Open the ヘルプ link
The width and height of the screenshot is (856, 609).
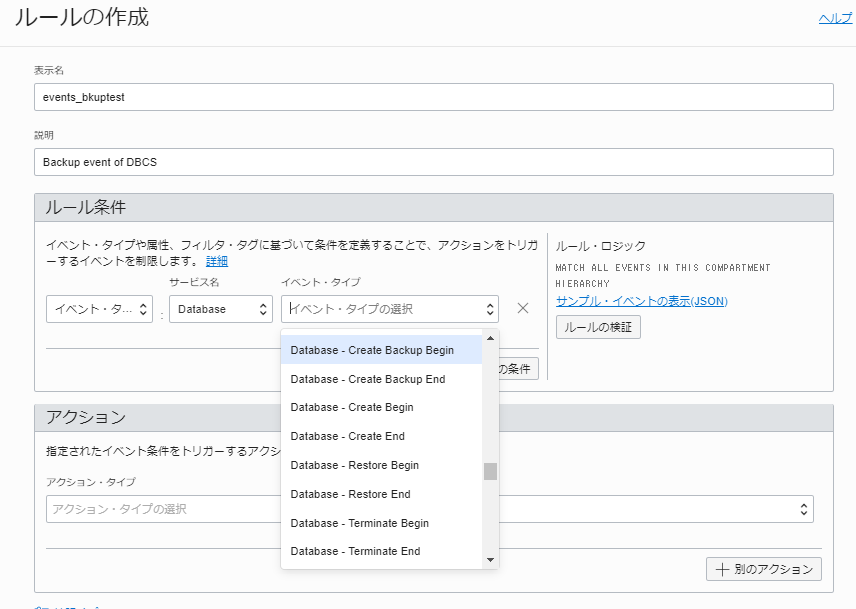click(x=835, y=19)
